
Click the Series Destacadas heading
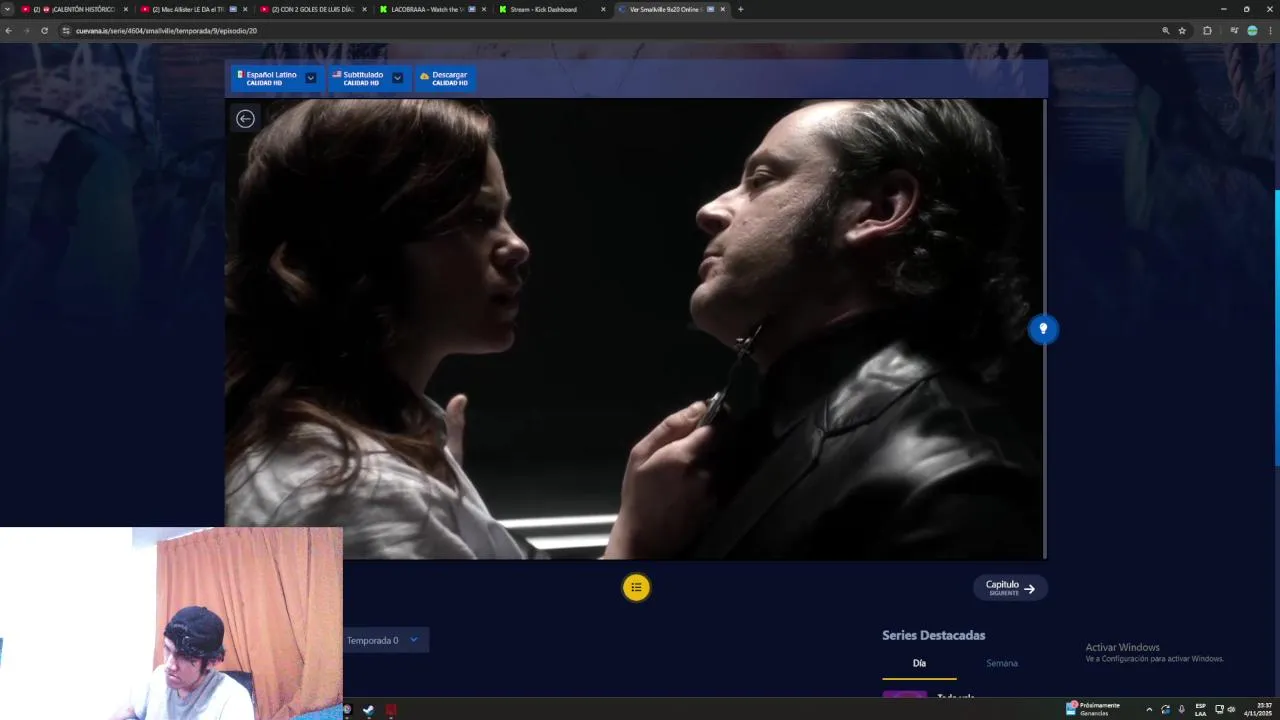click(x=933, y=635)
